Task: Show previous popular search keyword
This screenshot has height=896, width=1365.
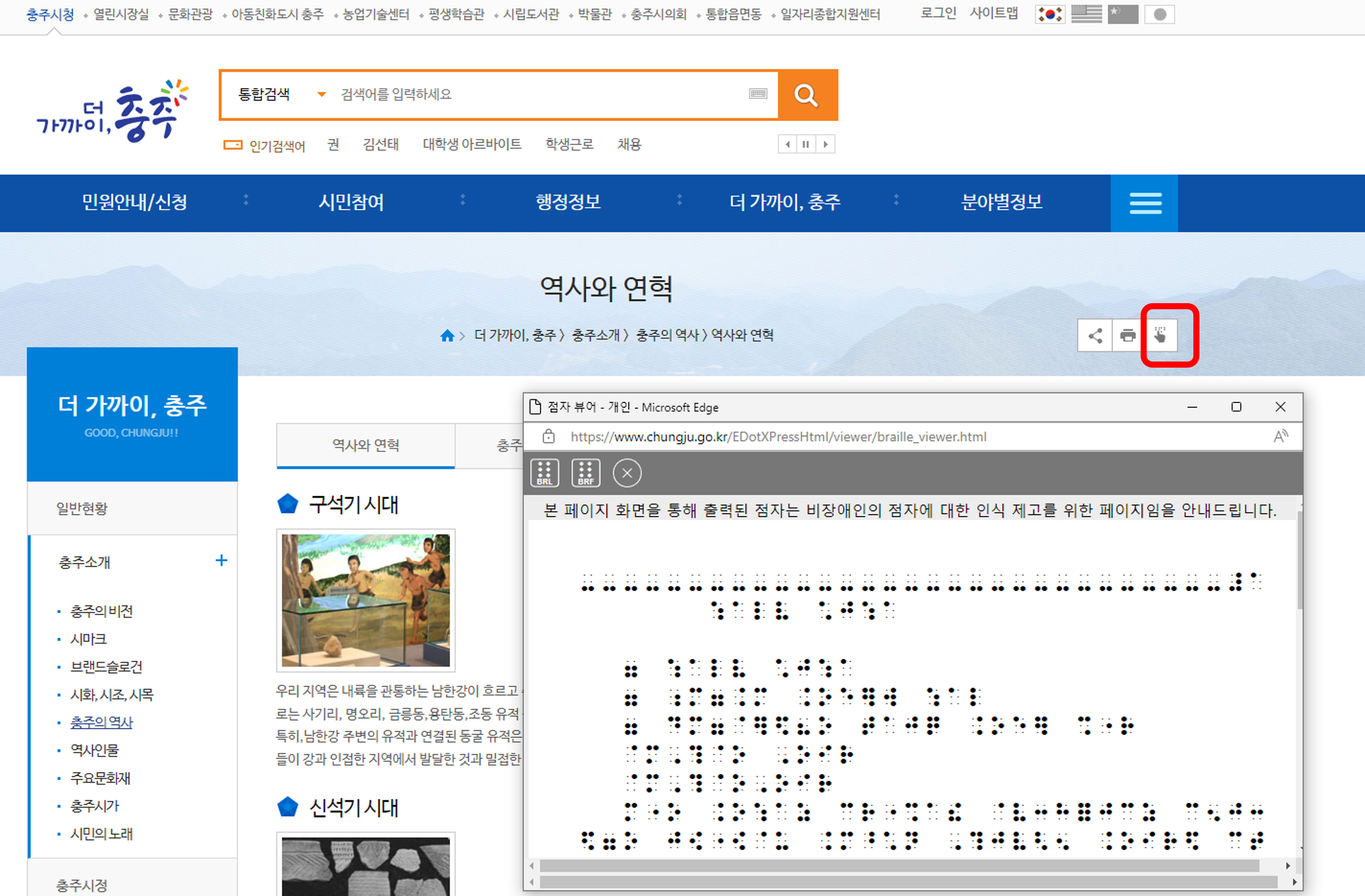Action: 787,145
